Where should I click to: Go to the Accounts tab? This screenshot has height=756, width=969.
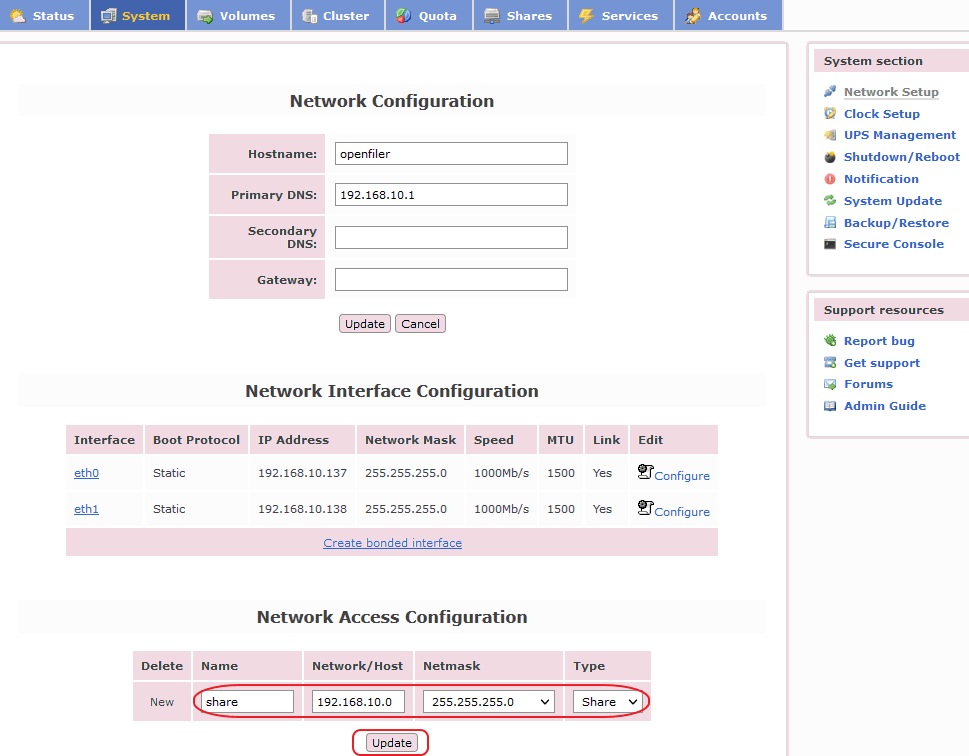(x=727, y=15)
